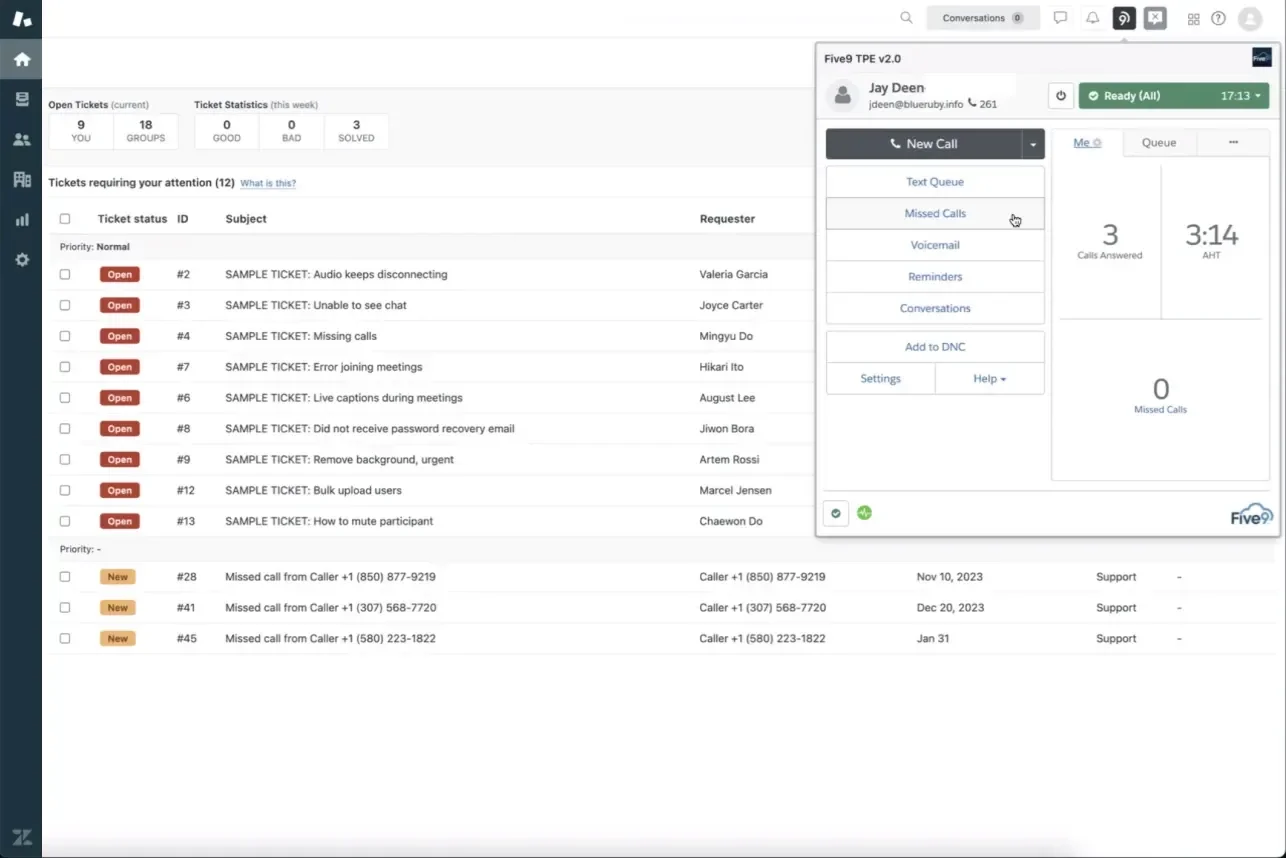
Task: Check the checkbox for ticket #2
Action: pyautogui.click(x=65, y=274)
